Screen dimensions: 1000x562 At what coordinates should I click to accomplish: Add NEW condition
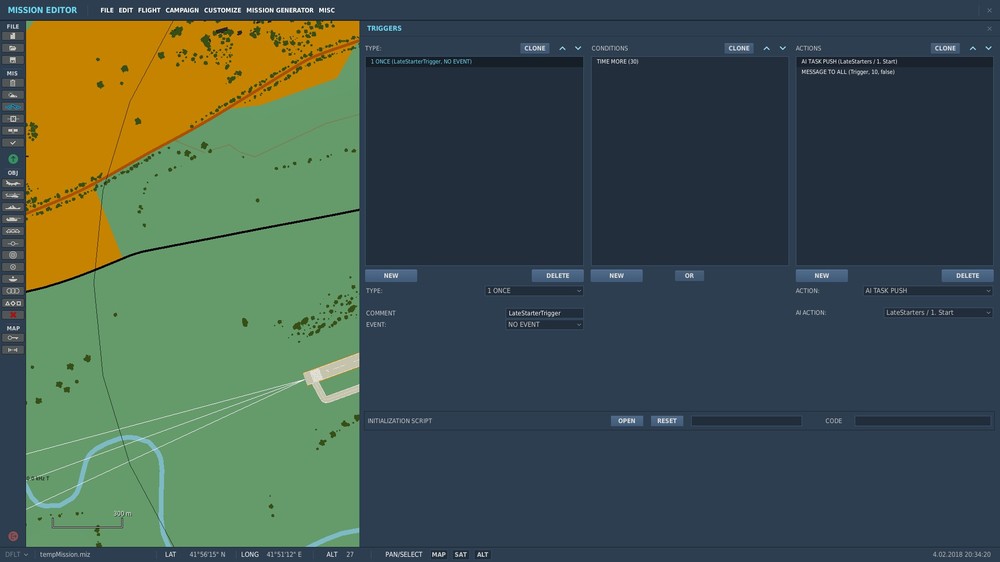tap(616, 276)
